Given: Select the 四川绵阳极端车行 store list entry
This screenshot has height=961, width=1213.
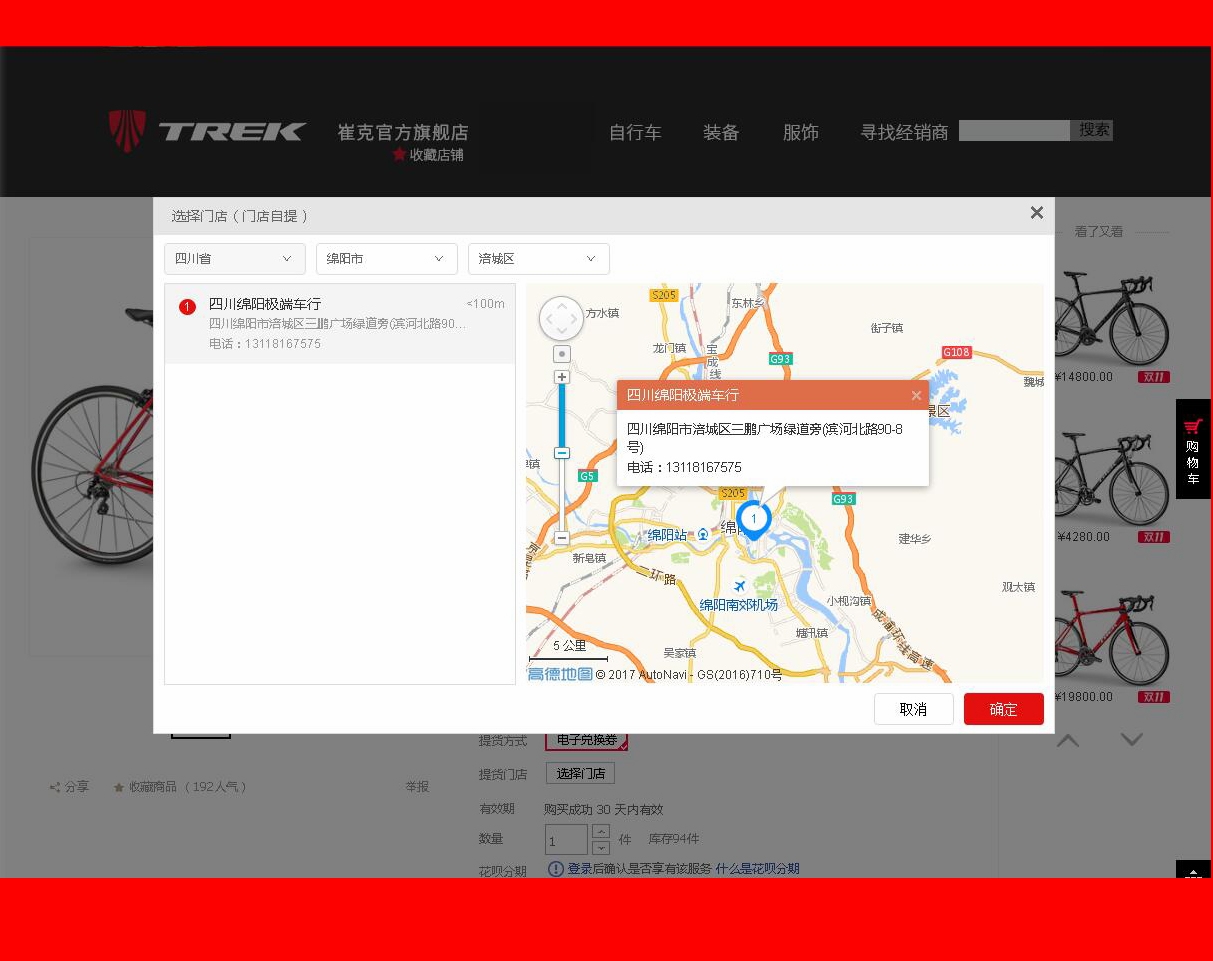Looking at the screenshot, I should pyautogui.click(x=340, y=323).
